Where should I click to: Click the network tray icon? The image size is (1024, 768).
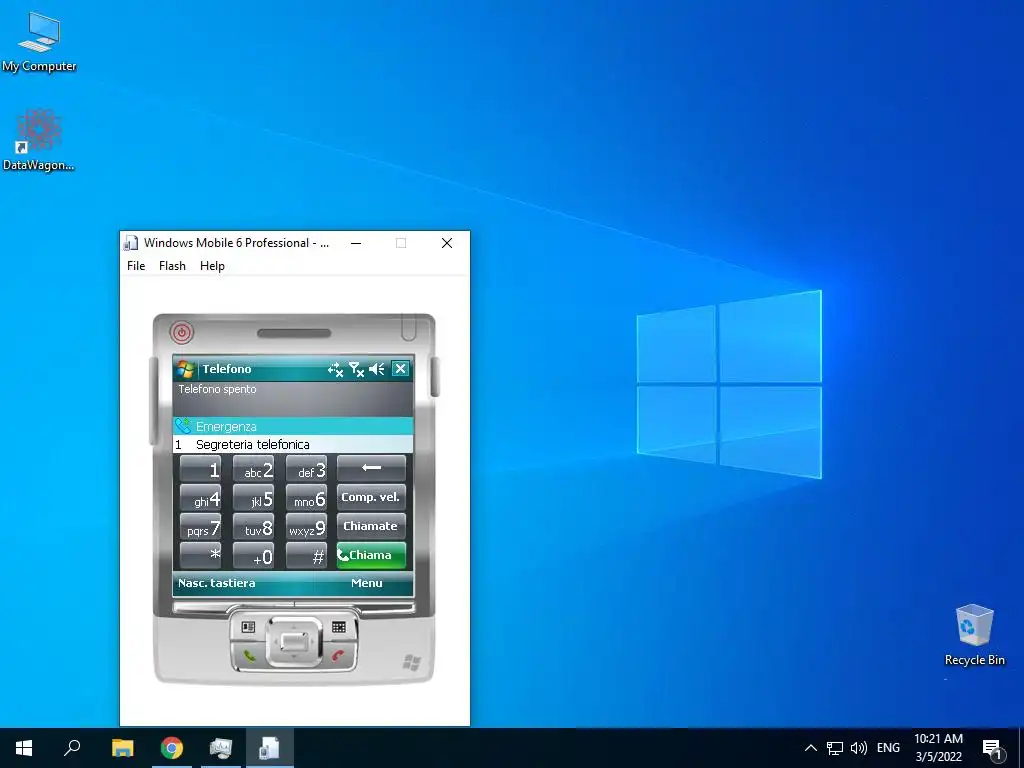click(x=835, y=748)
